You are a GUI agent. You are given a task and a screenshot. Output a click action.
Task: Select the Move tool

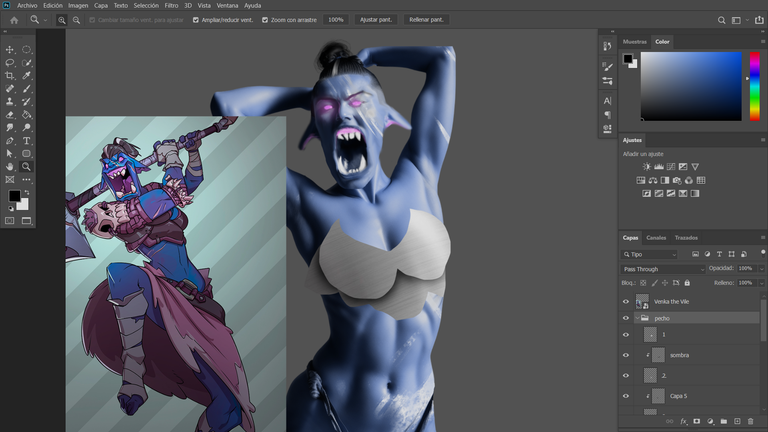(9, 49)
